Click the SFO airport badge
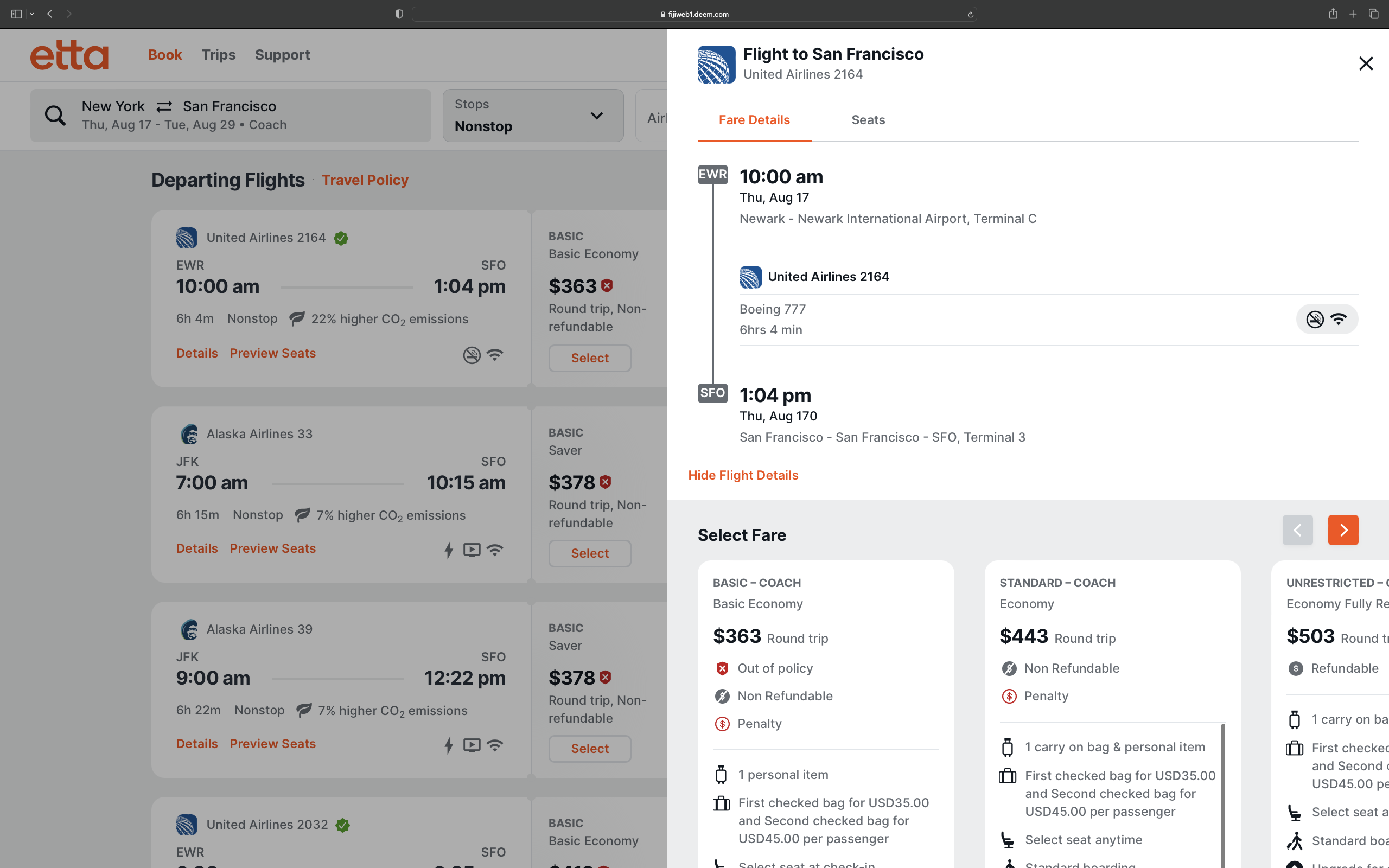The height and width of the screenshot is (868, 1389). coord(712,393)
